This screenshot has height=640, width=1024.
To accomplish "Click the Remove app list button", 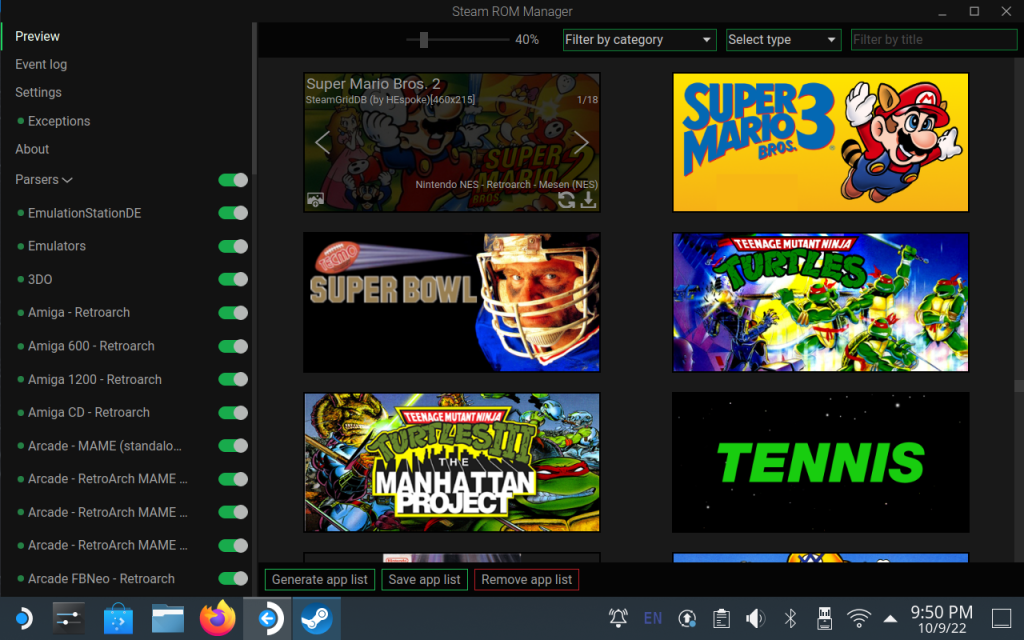I will coord(526,579).
